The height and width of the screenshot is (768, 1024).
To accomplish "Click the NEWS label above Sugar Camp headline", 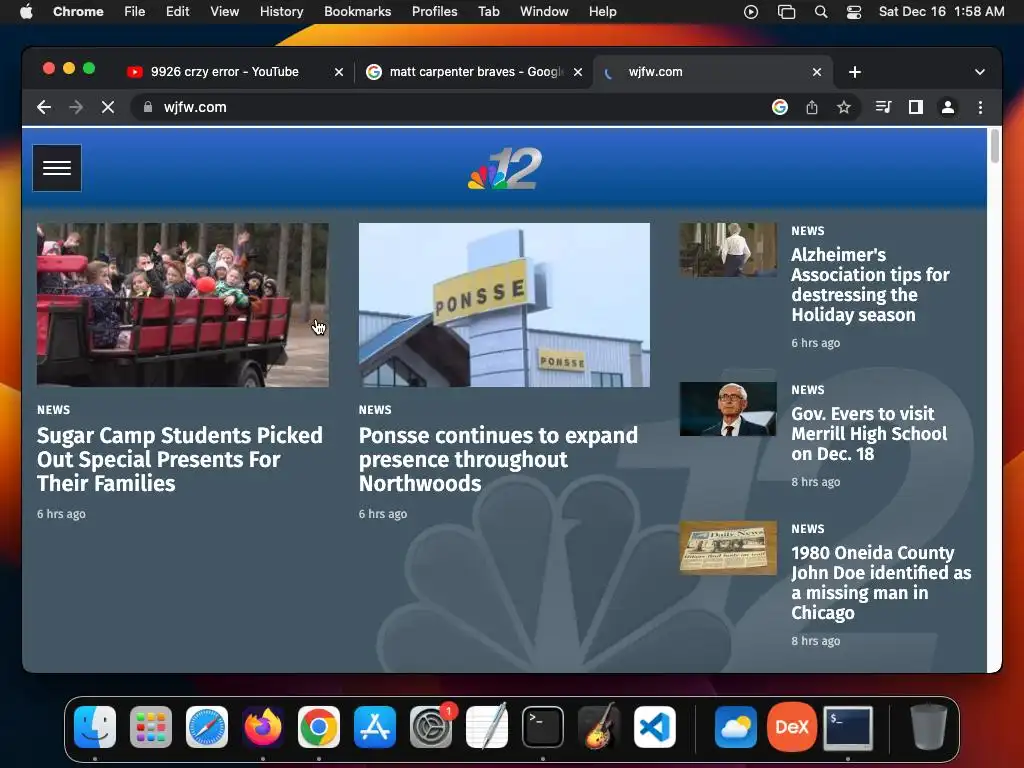I will (x=54, y=409).
